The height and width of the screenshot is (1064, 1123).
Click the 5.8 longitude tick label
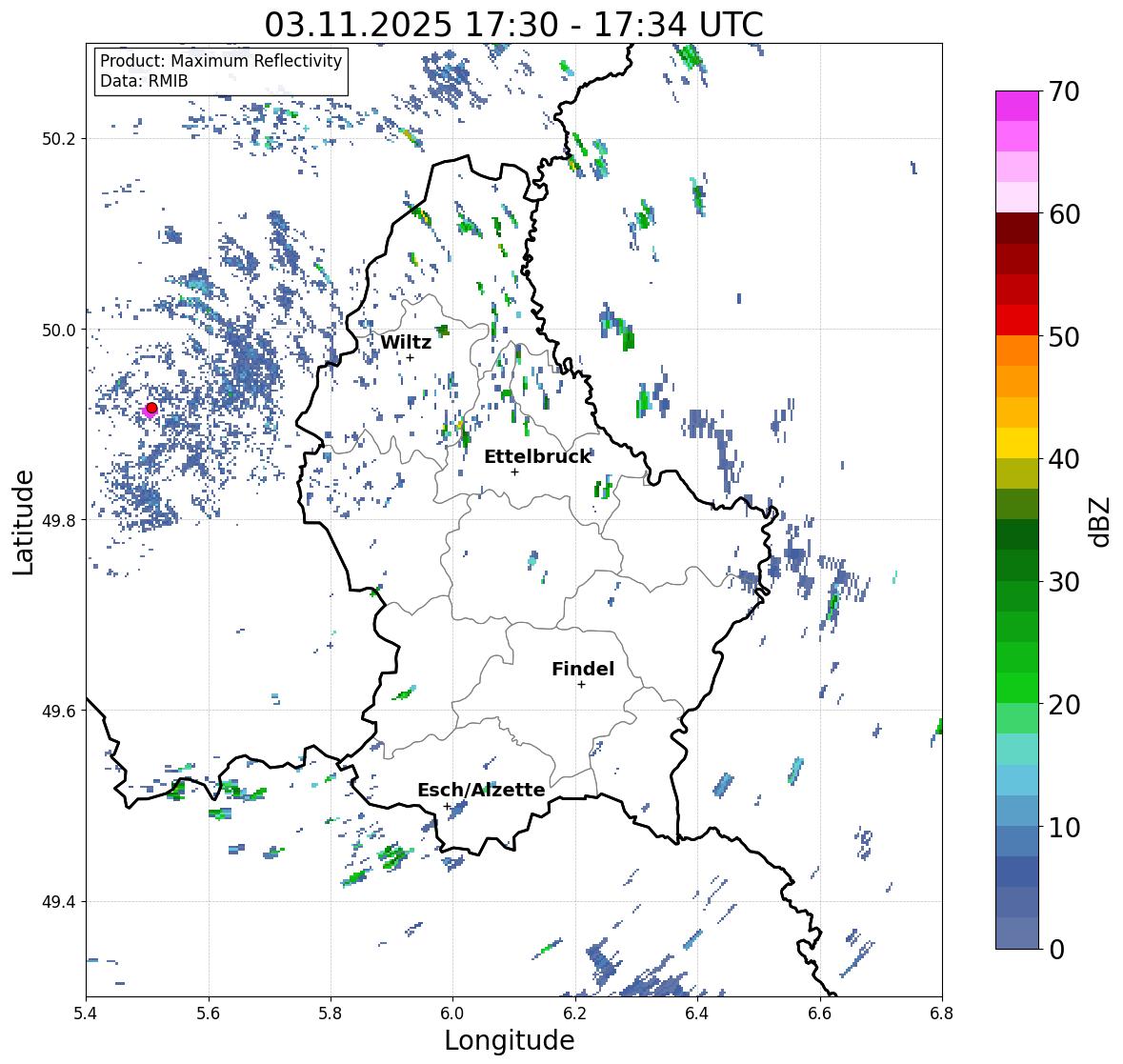[x=331, y=1014]
